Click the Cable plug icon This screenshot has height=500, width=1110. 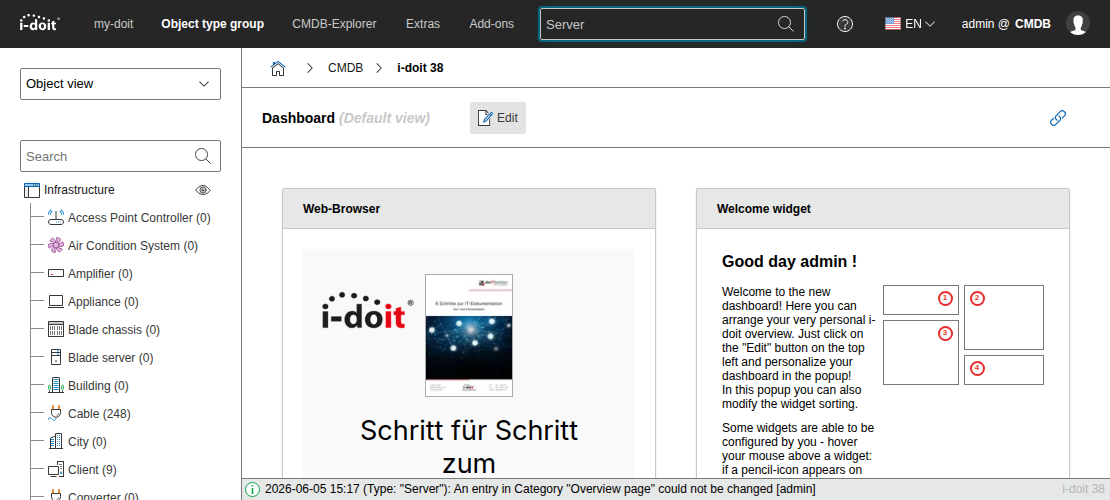56,414
